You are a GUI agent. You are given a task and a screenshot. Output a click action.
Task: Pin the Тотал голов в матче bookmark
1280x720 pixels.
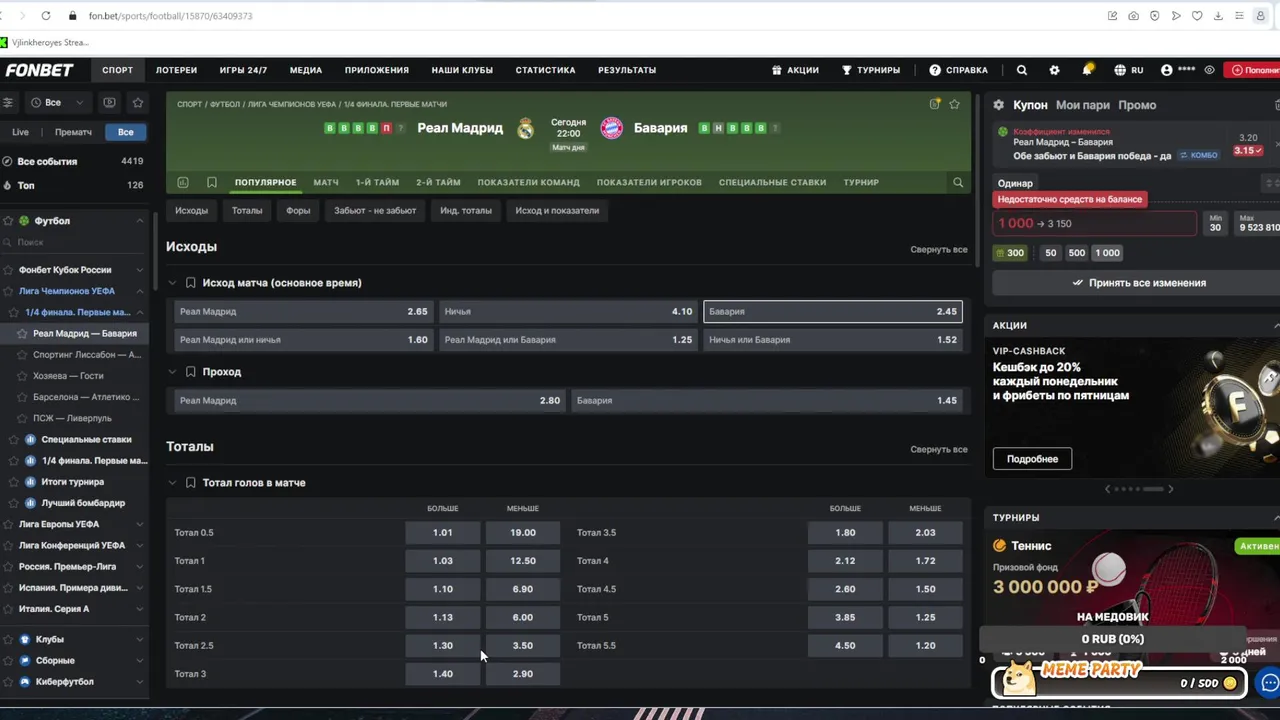(x=190, y=483)
